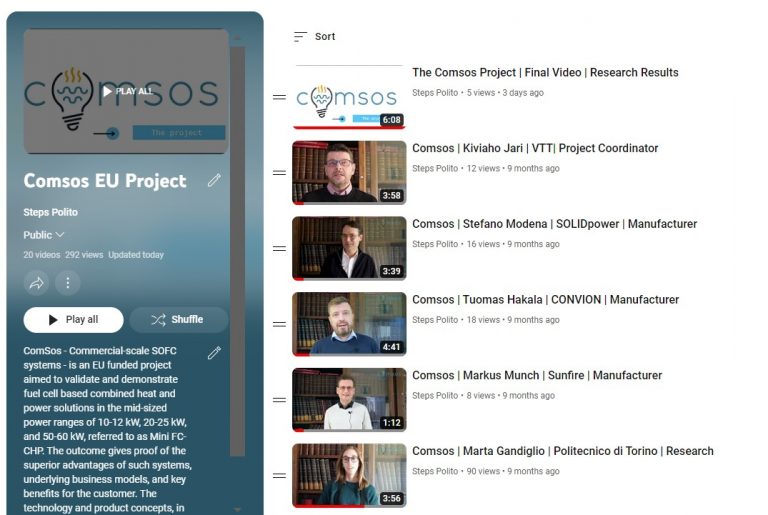768x515 pixels.
Task: Grab the reorder handle for the Final Video row
Action: 279,97
